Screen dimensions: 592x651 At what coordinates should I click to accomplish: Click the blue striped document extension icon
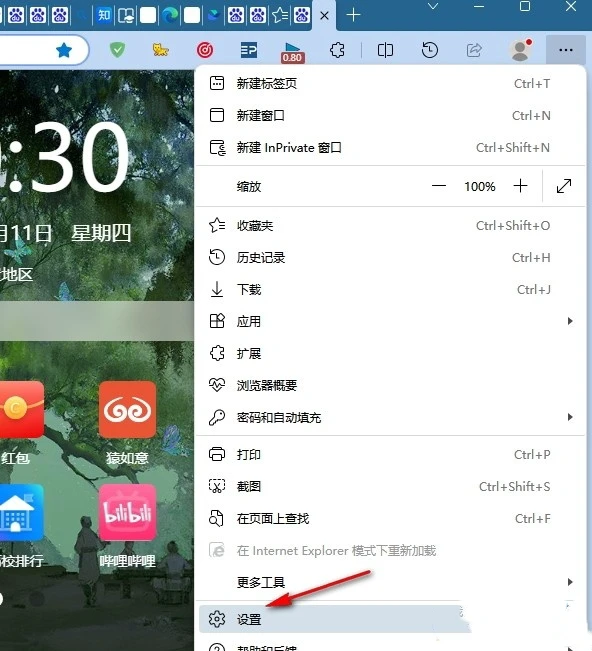249,50
